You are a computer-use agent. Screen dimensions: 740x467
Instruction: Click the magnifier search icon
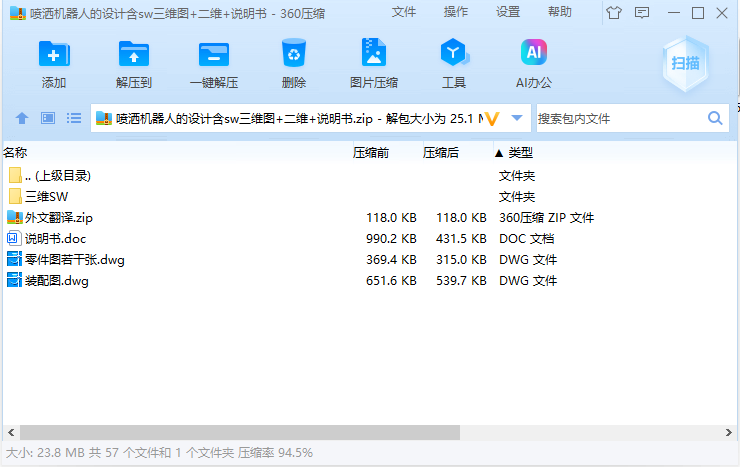(715, 118)
